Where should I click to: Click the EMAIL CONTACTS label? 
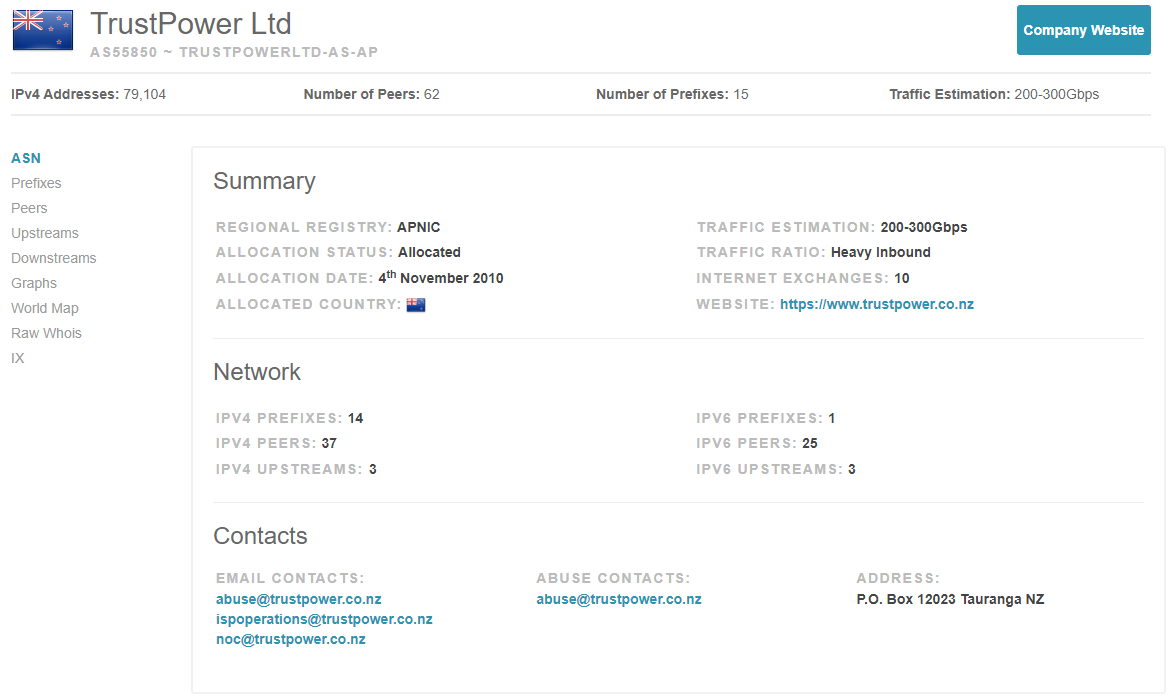(x=290, y=578)
